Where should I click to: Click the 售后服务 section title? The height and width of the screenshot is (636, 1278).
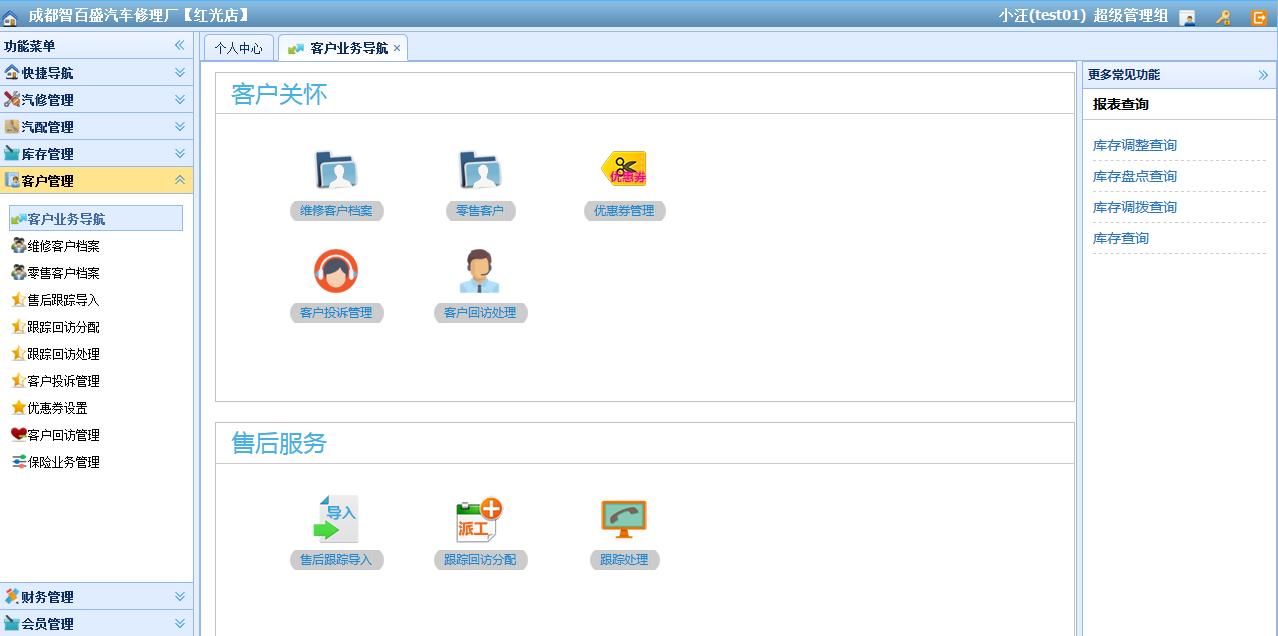279,443
